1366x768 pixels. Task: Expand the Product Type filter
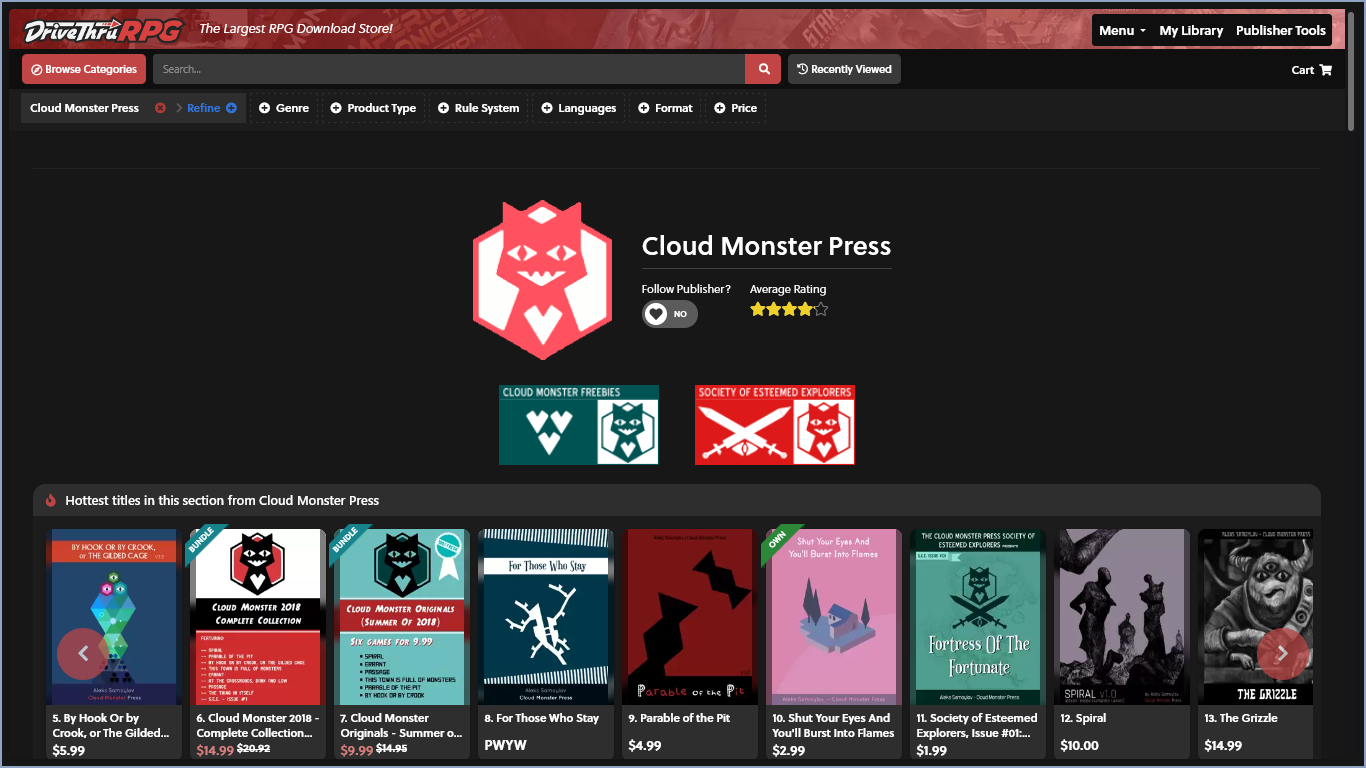click(372, 108)
